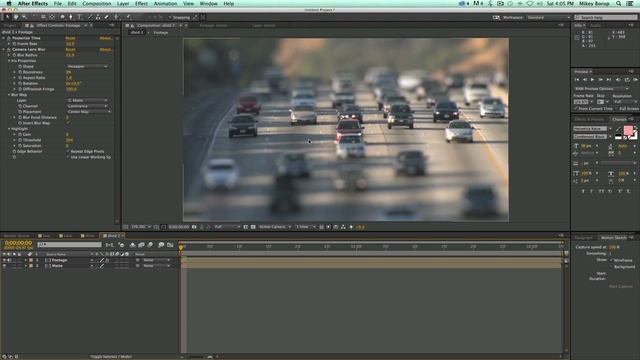Click Play in Preview panel
Screen dimensions: 640x360
click(x=592, y=80)
